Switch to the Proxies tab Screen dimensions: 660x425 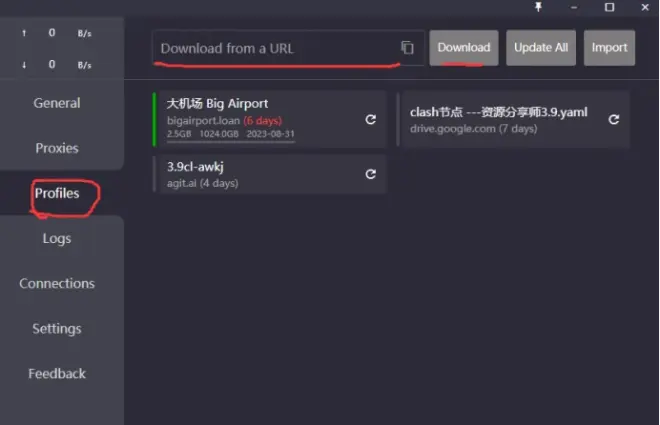(57, 148)
